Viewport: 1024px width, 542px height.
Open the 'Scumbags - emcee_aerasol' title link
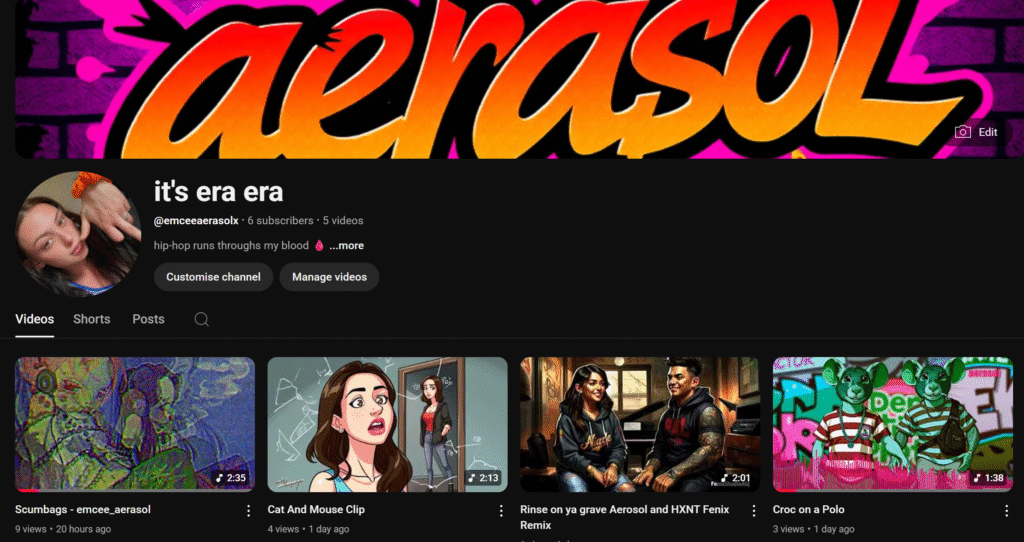pos(83,510)
